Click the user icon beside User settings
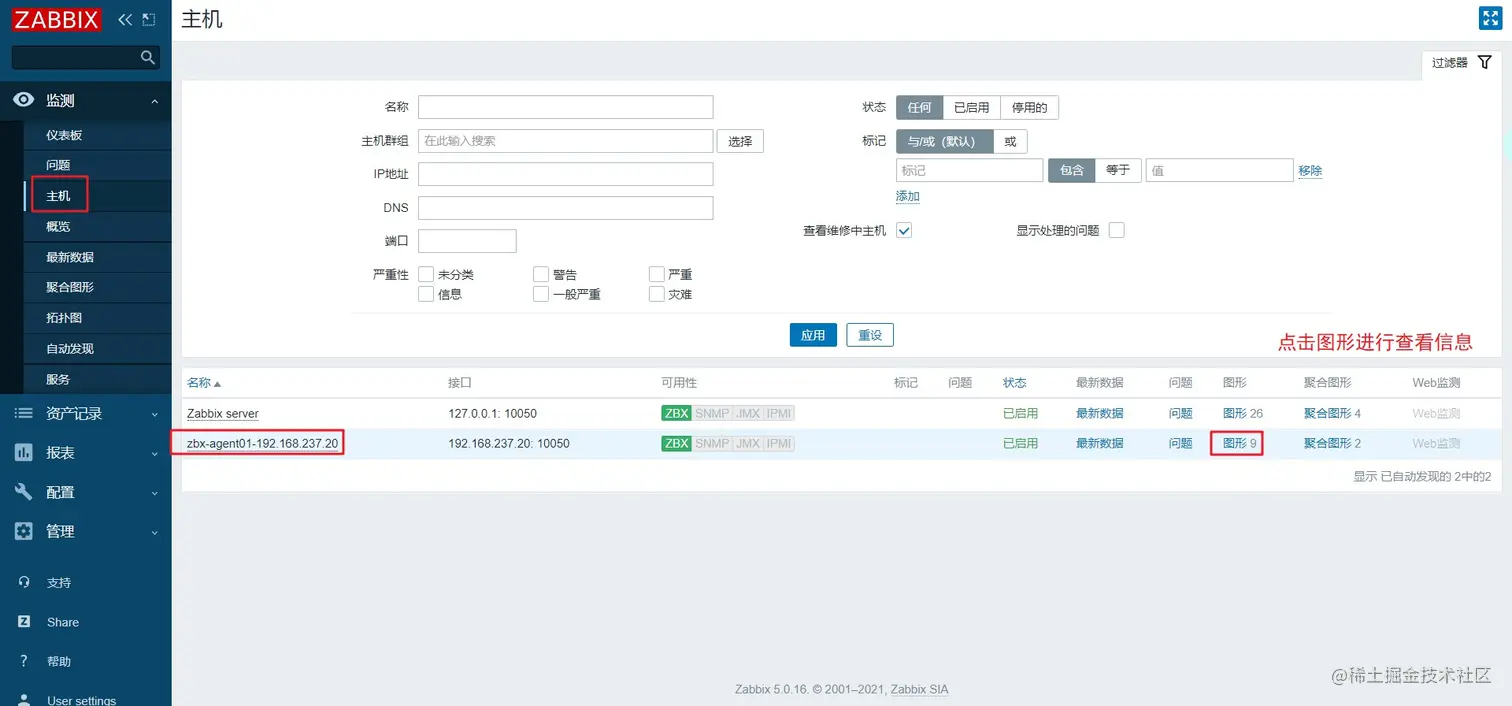This screenshot has width=1512, height=706. pyautogui.click(x=24, y=699)
